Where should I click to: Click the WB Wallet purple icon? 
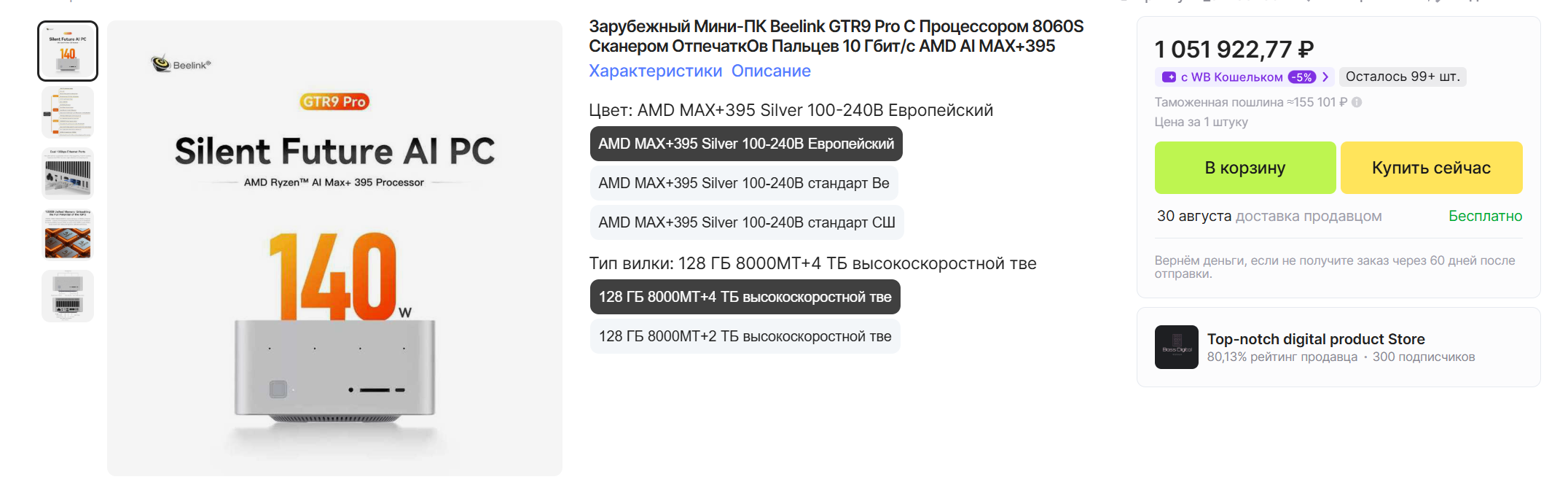(1169, 77)
